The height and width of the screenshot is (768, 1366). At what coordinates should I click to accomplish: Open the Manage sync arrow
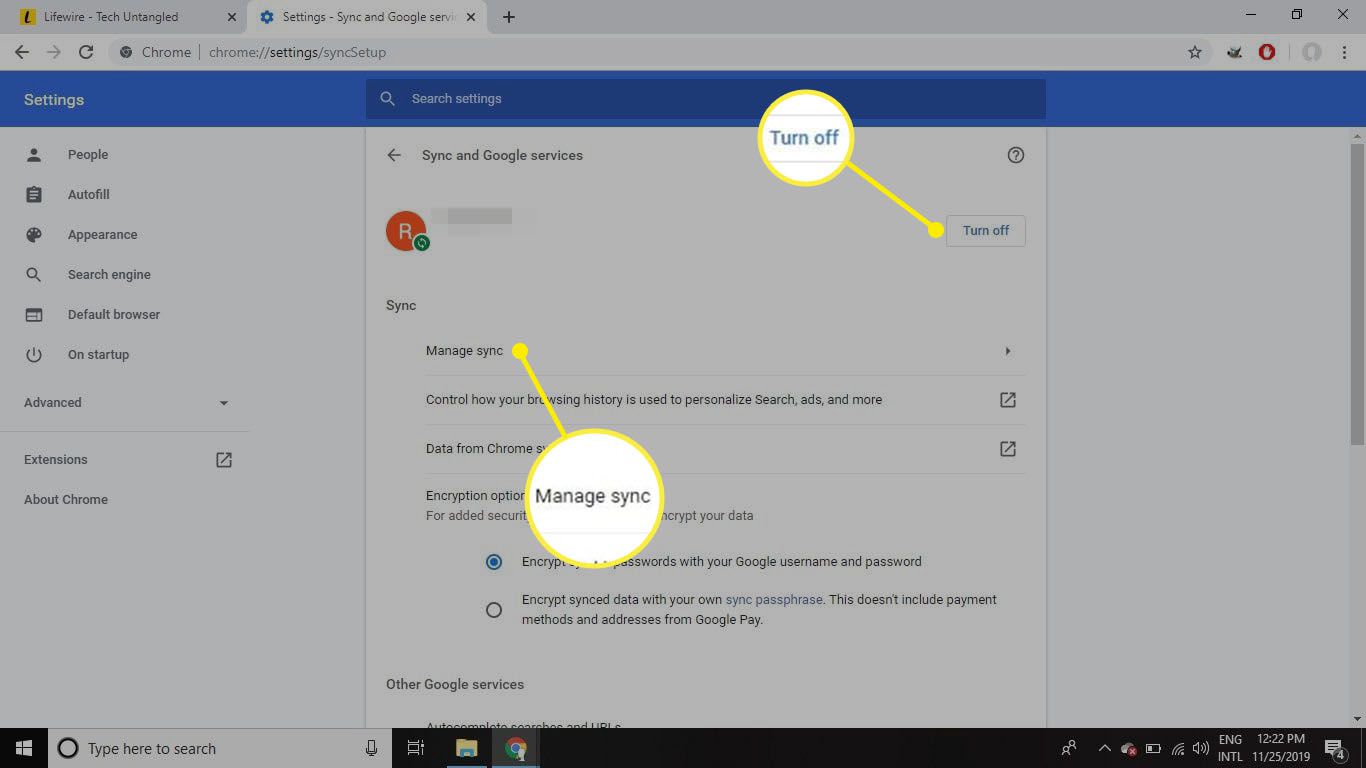pyautogui.click(x=1007, y=351)
